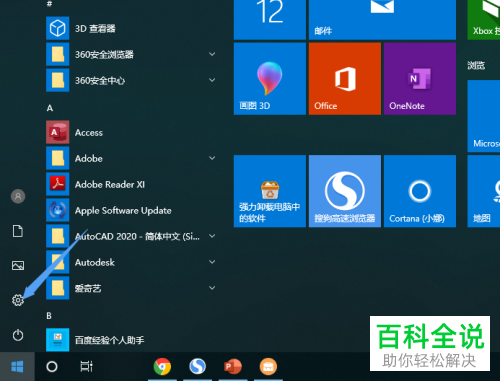The image size is (500, 381).
Task: Open the Cortana (小娜) tile
Action: click(x=420, y=191)
